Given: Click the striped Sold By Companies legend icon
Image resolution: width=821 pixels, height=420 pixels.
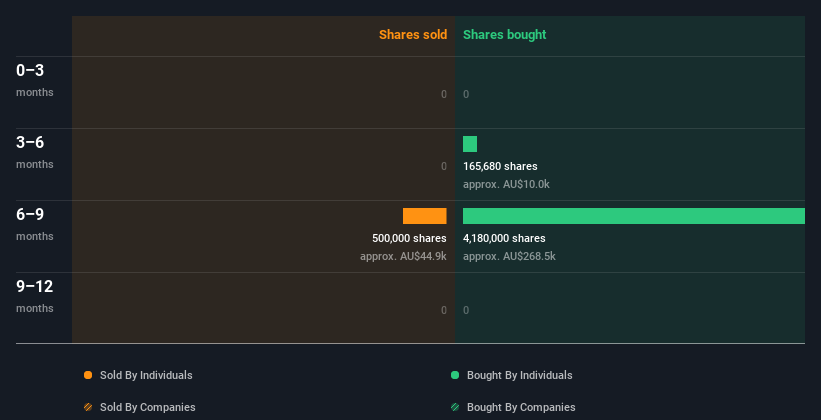Looking at the screenshot, I should (88, 407).
